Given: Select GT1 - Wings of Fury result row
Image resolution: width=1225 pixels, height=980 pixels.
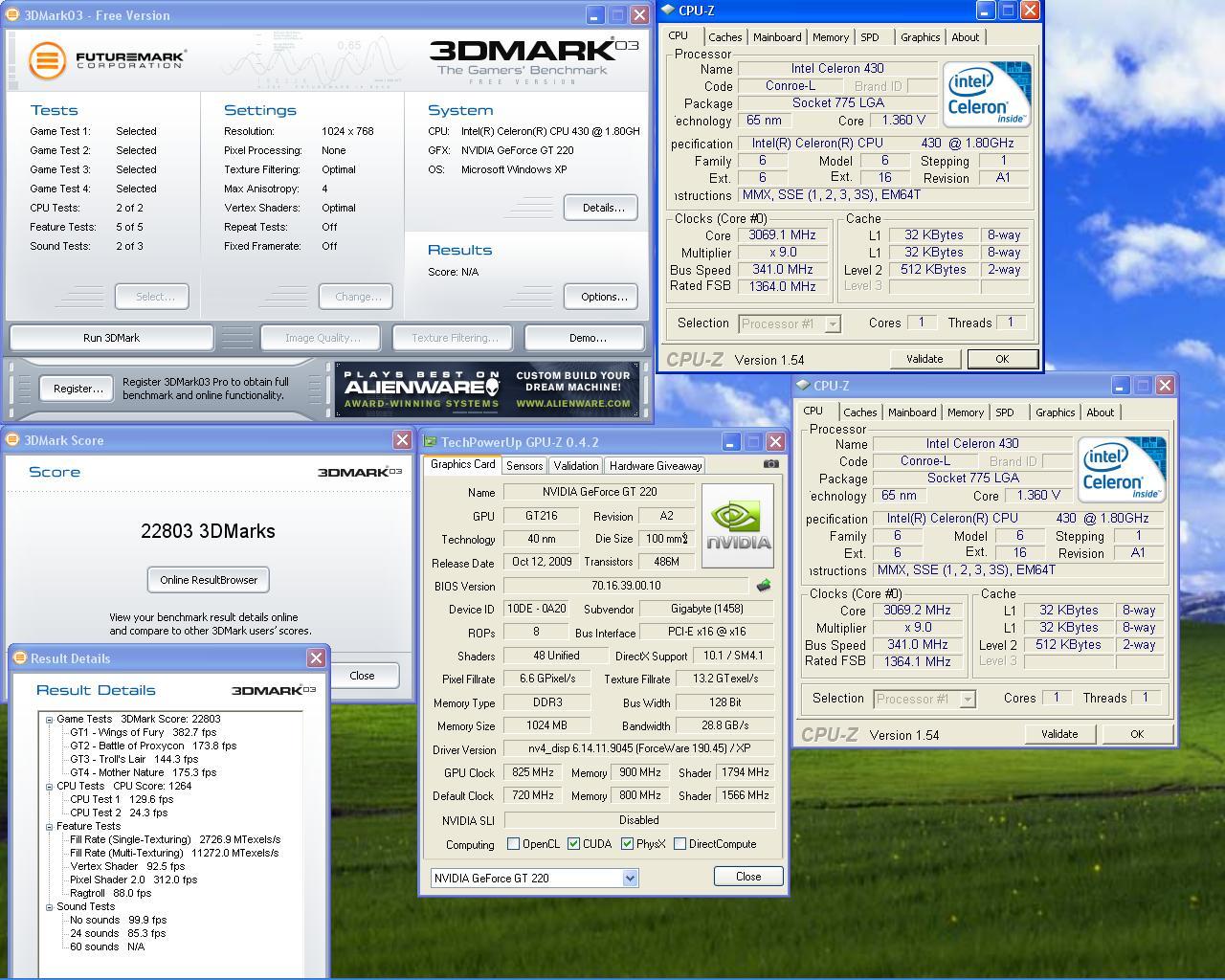Looking at the screenshot, I should [x=143, y=732].
